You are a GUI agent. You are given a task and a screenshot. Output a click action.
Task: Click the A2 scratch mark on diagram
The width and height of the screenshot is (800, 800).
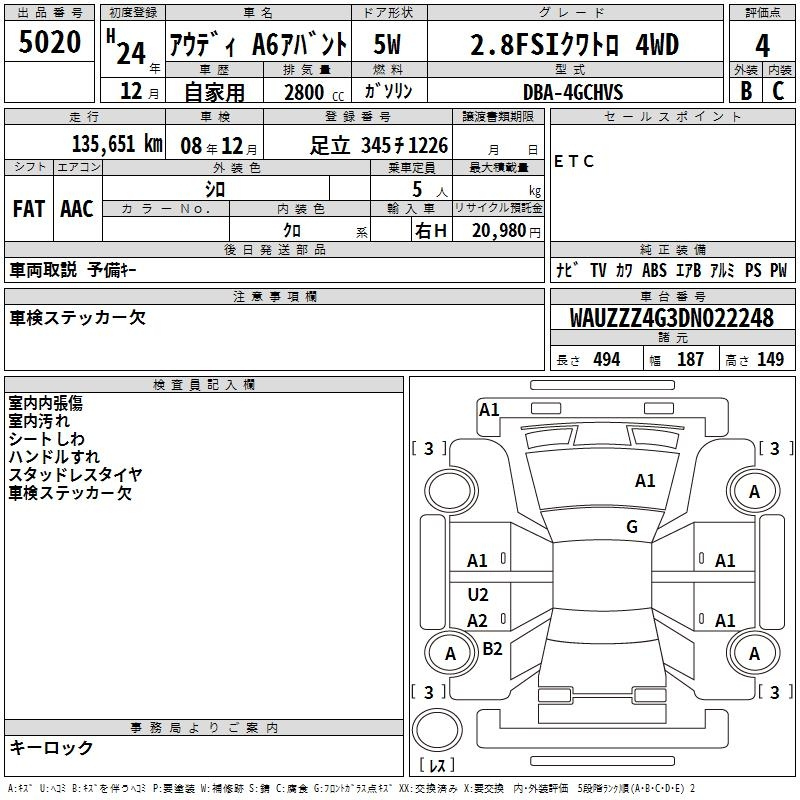(478, 621)
